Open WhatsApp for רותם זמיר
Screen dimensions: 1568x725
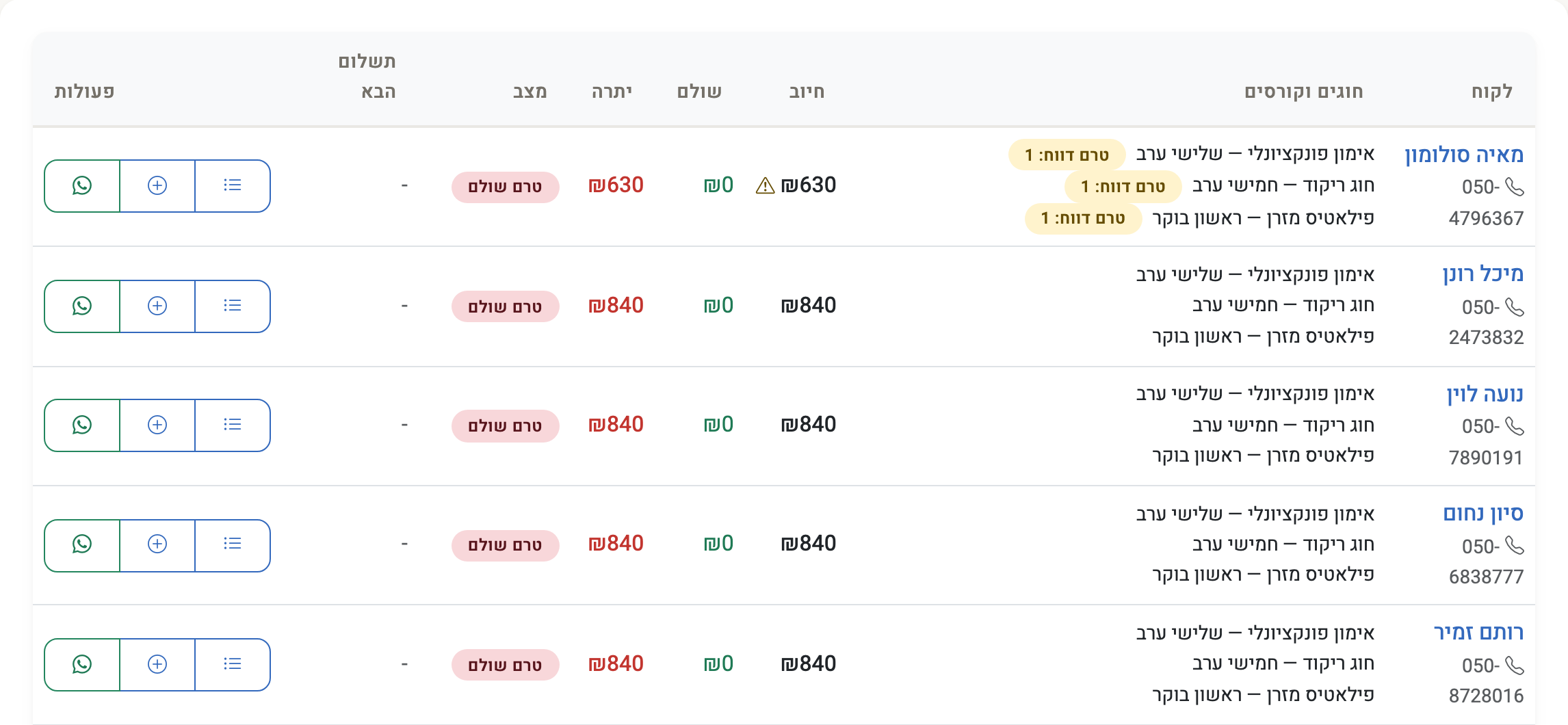click(x=82, y=664)
